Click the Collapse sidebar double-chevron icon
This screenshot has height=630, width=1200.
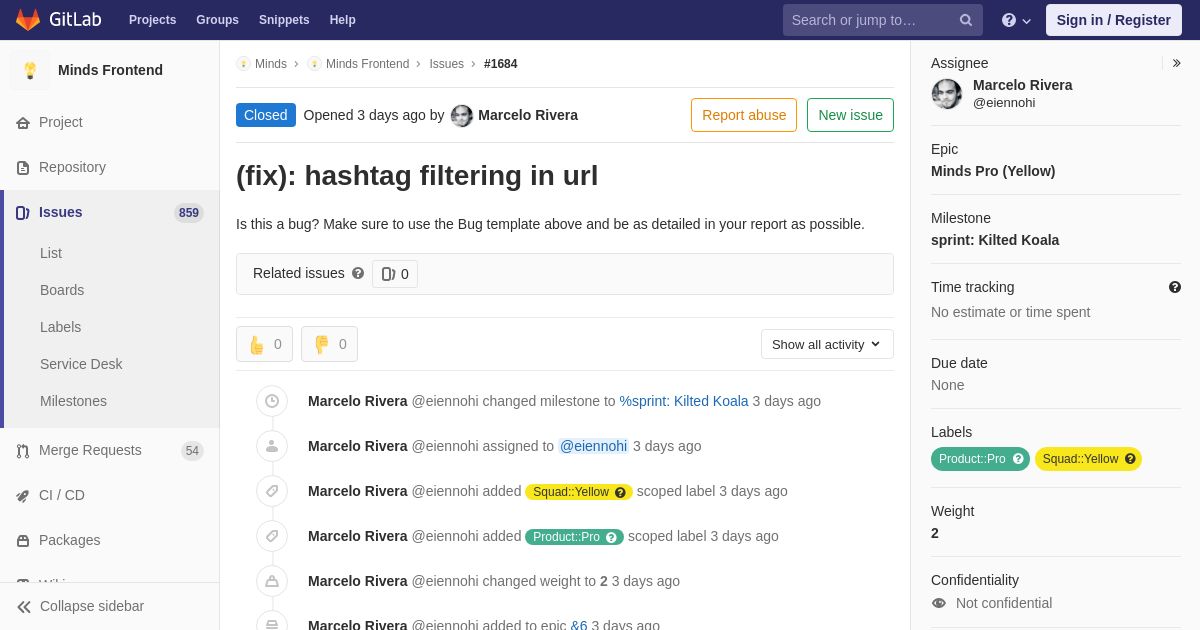pos(24,607)
